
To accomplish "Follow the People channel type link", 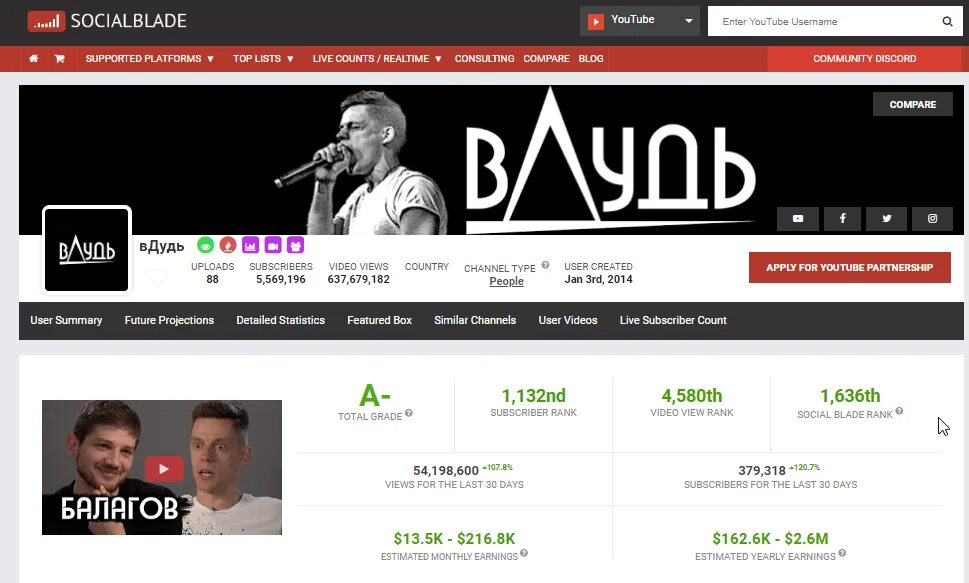I will (x=507, y=281).
